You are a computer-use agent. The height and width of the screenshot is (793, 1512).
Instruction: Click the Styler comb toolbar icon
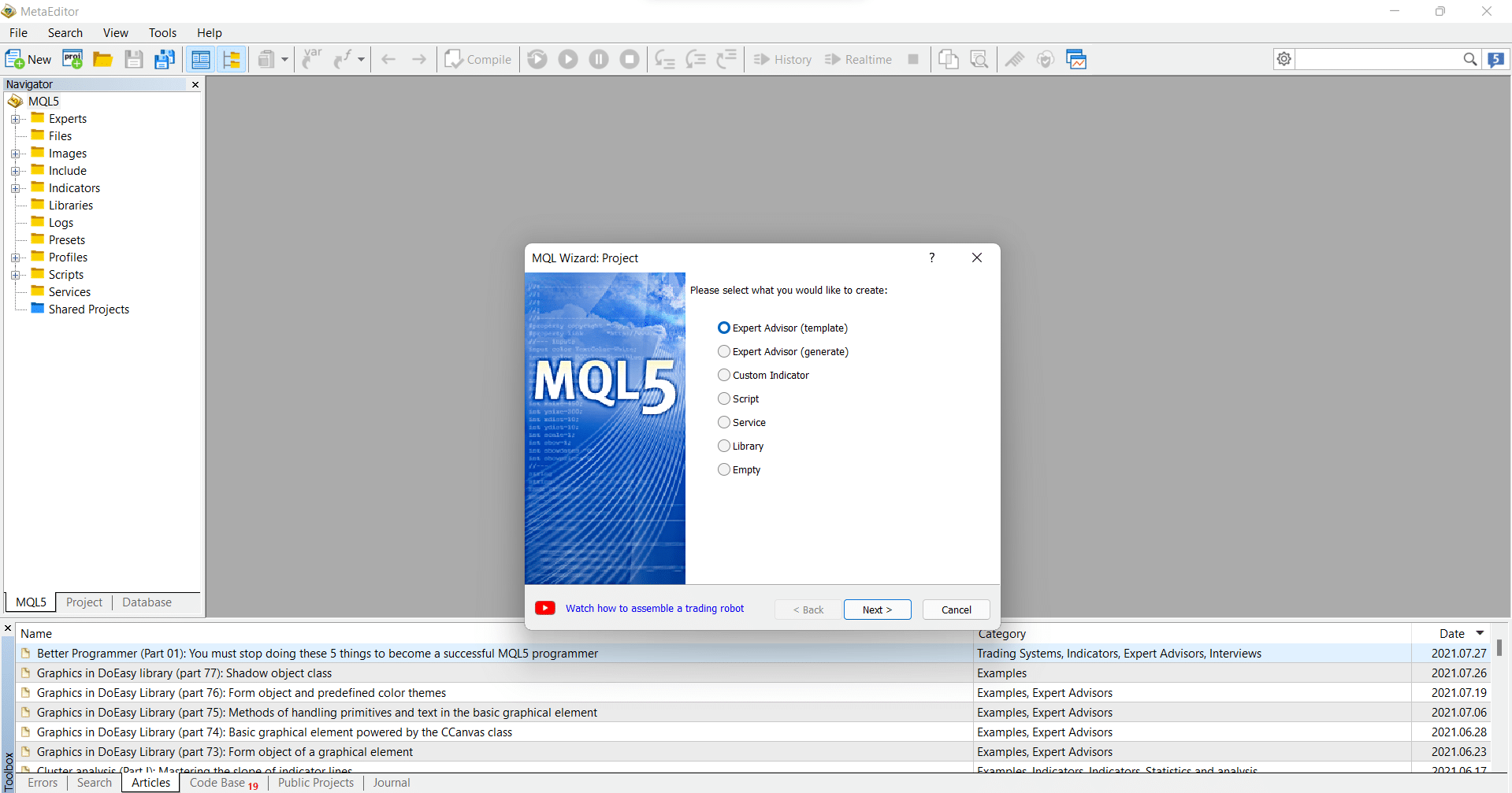(1015, 59)
